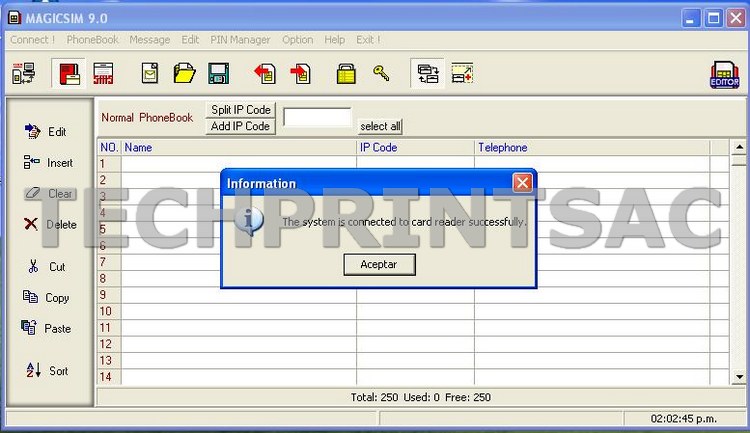Open the Edit menu in menu bar
This screenshot has width=750, height=433.
pyautogui.click(x=190, y=40)
